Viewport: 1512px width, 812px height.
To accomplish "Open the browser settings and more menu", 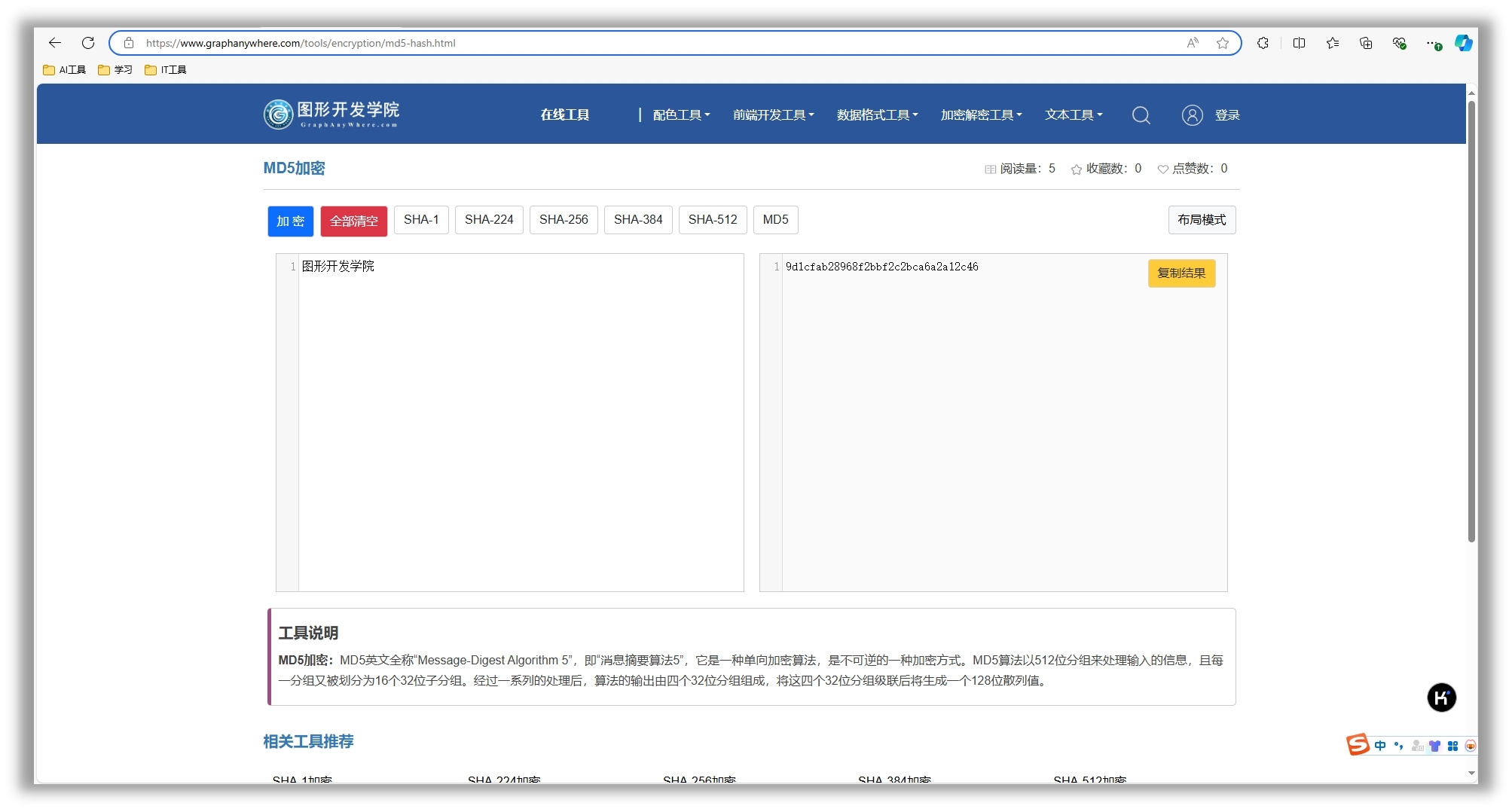I will [1433, 43].
